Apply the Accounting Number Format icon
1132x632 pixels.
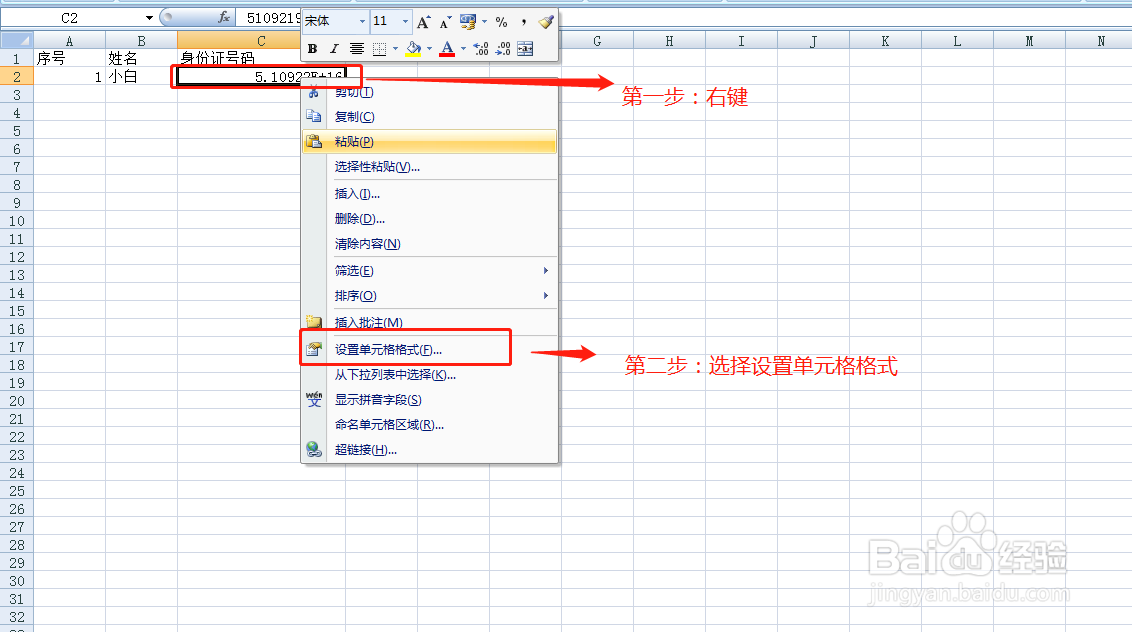pyautogui.click(x=469, y=22)
